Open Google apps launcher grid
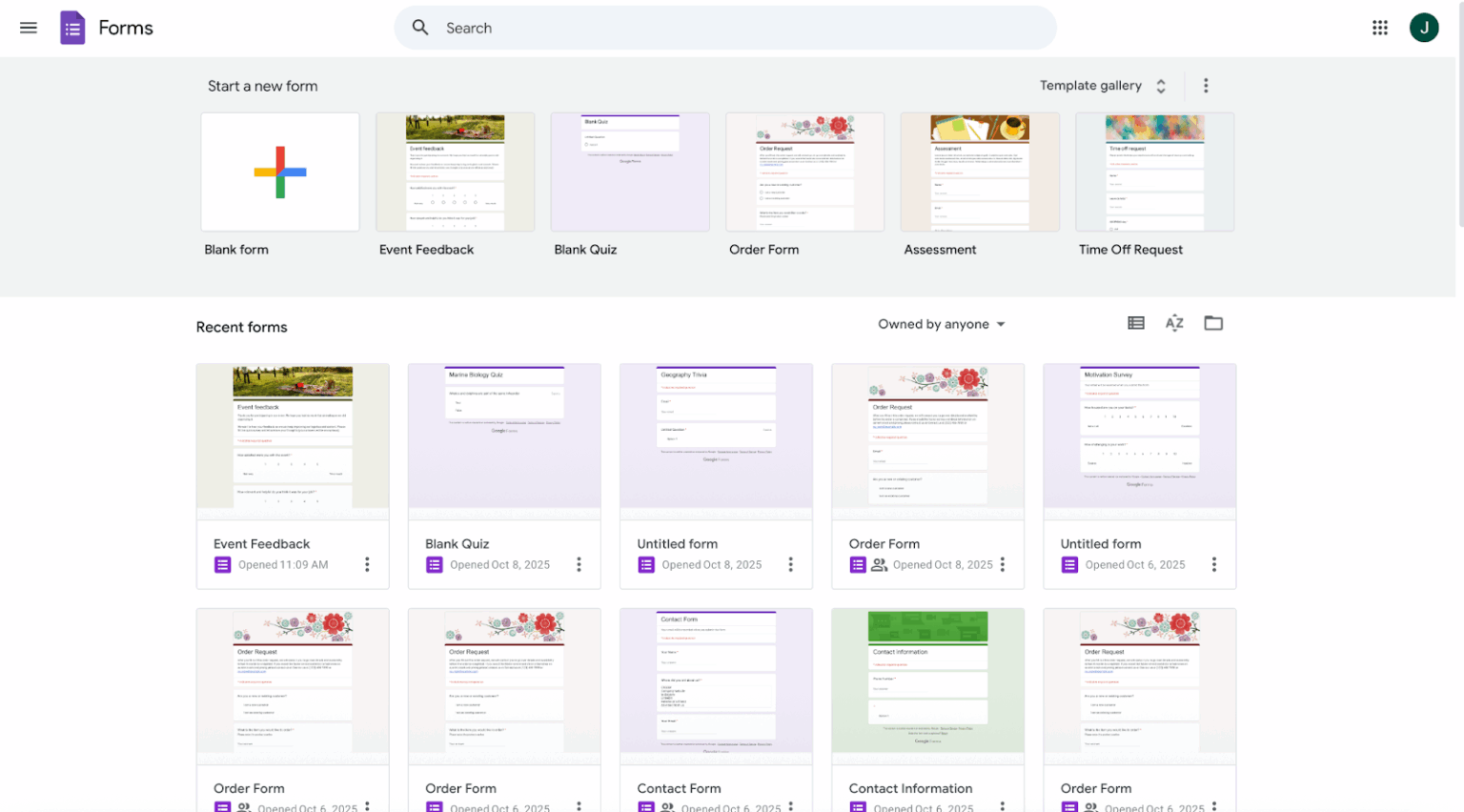1464x812 pixels. pos(1379,28)
